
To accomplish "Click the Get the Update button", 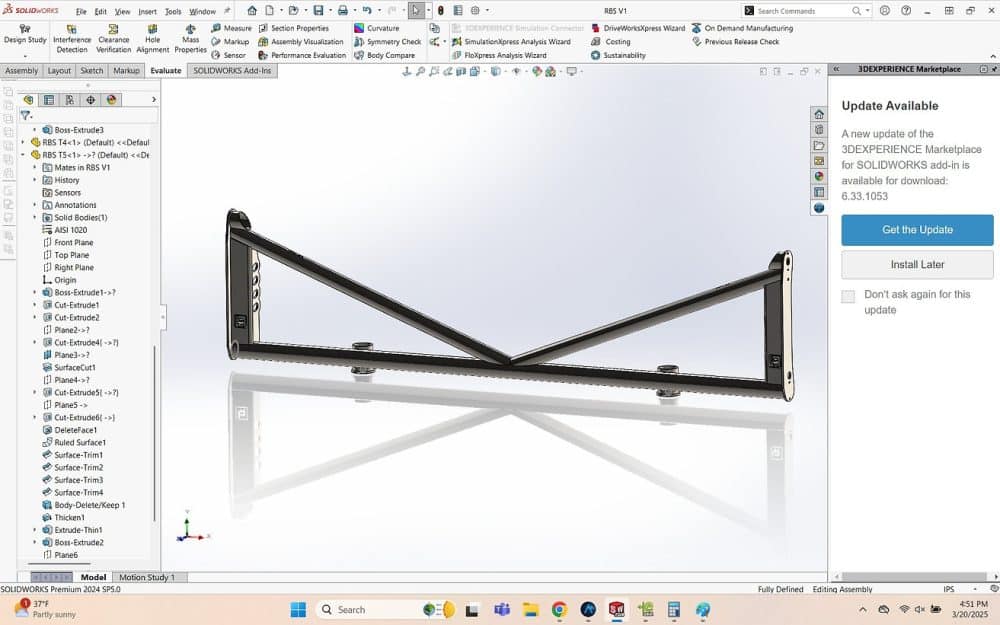I will [x=917, y=230].
